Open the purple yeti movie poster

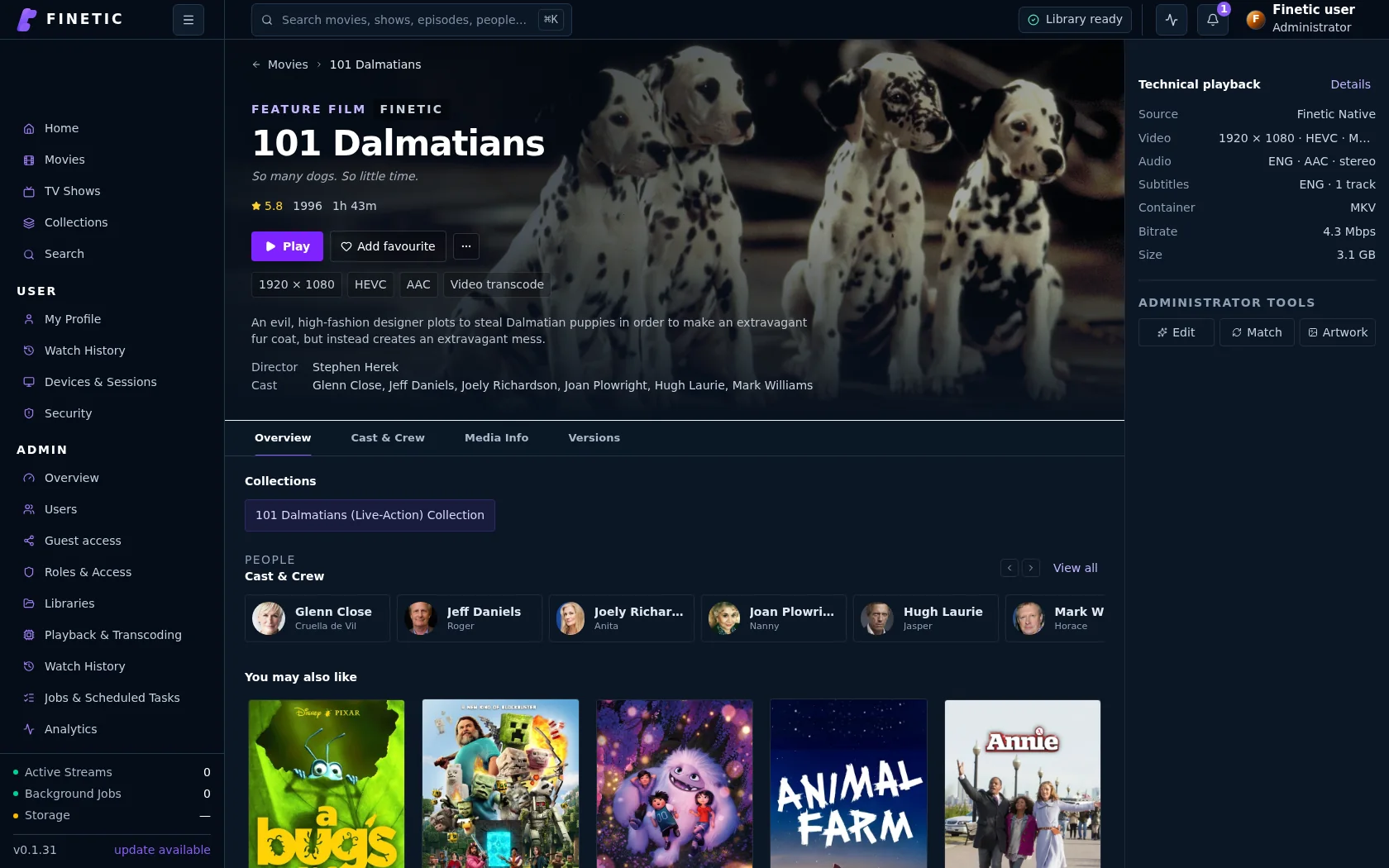coord(675,784)
